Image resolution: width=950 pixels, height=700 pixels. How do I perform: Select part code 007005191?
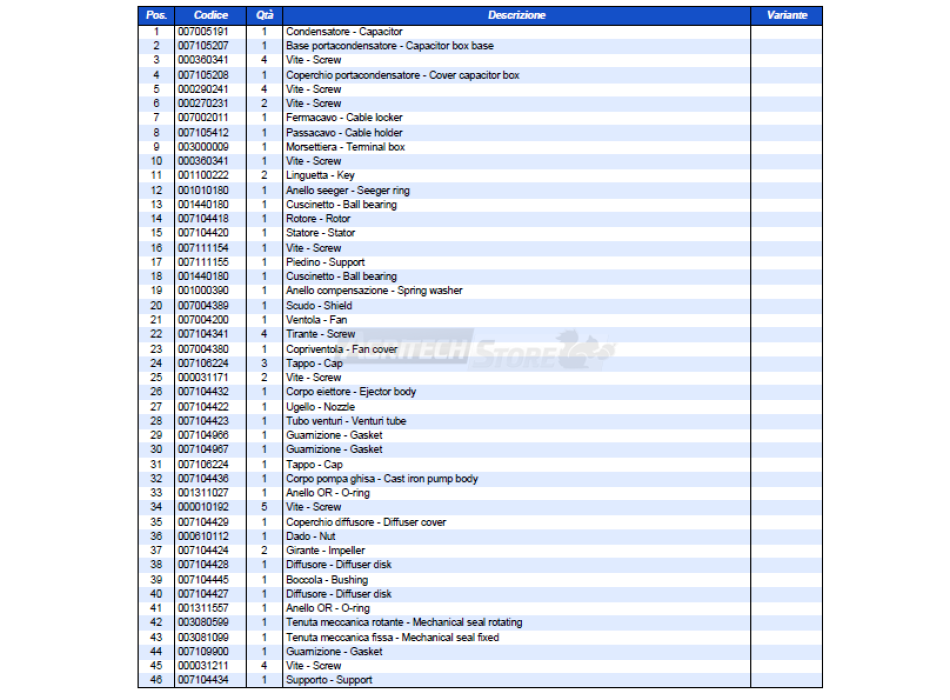[x=203, y=32]
